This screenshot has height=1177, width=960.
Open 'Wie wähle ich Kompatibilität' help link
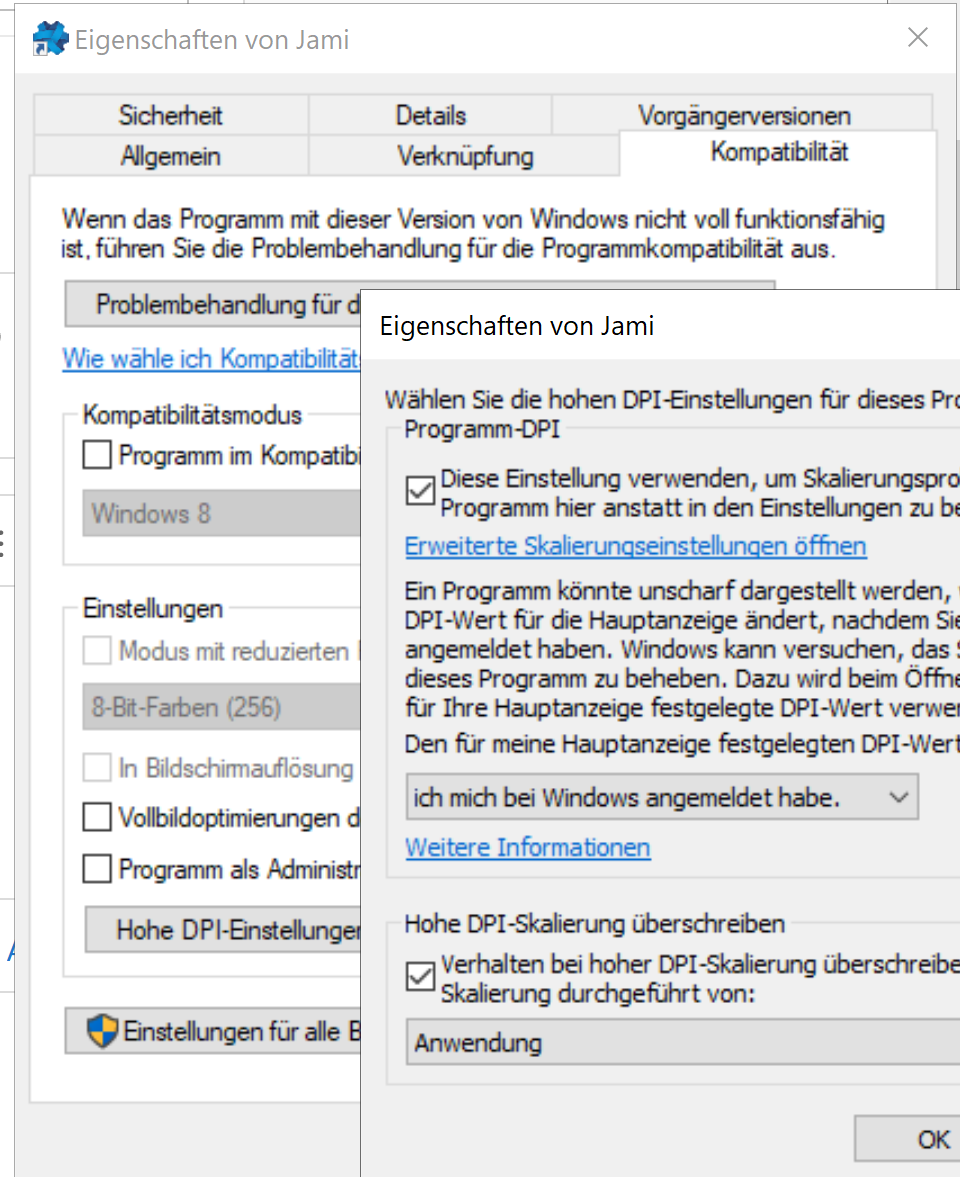click(x=211, y=358)
